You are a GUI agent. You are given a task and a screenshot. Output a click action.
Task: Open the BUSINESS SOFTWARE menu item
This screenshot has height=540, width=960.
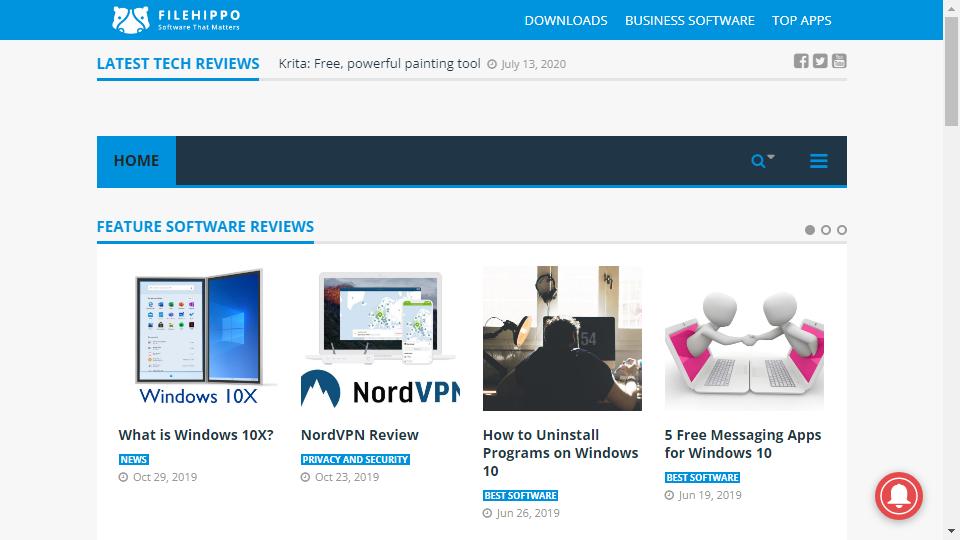[x=689, y=20]
